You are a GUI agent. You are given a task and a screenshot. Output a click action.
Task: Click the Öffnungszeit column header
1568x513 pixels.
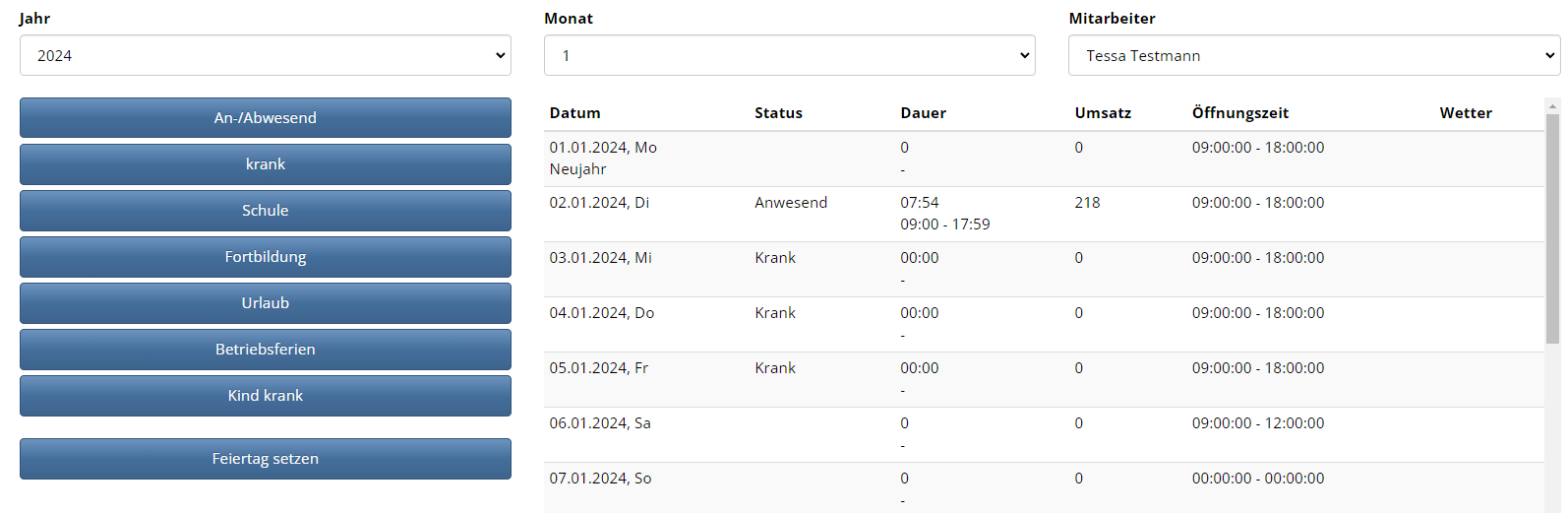[1239, 112]
